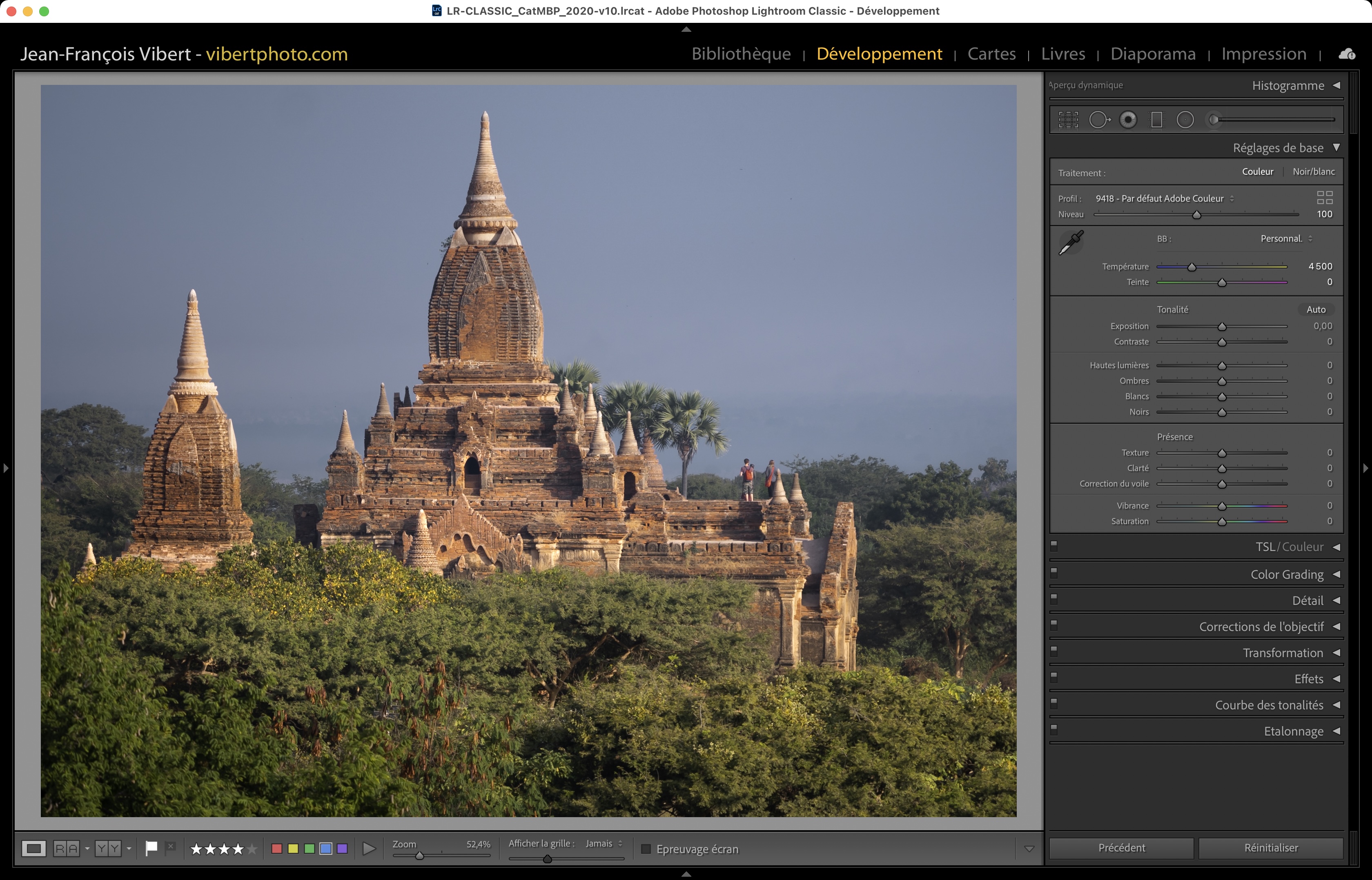Click the Auto tonality button
Viewport: 1372px width, 880px height.
(1315, 309)
